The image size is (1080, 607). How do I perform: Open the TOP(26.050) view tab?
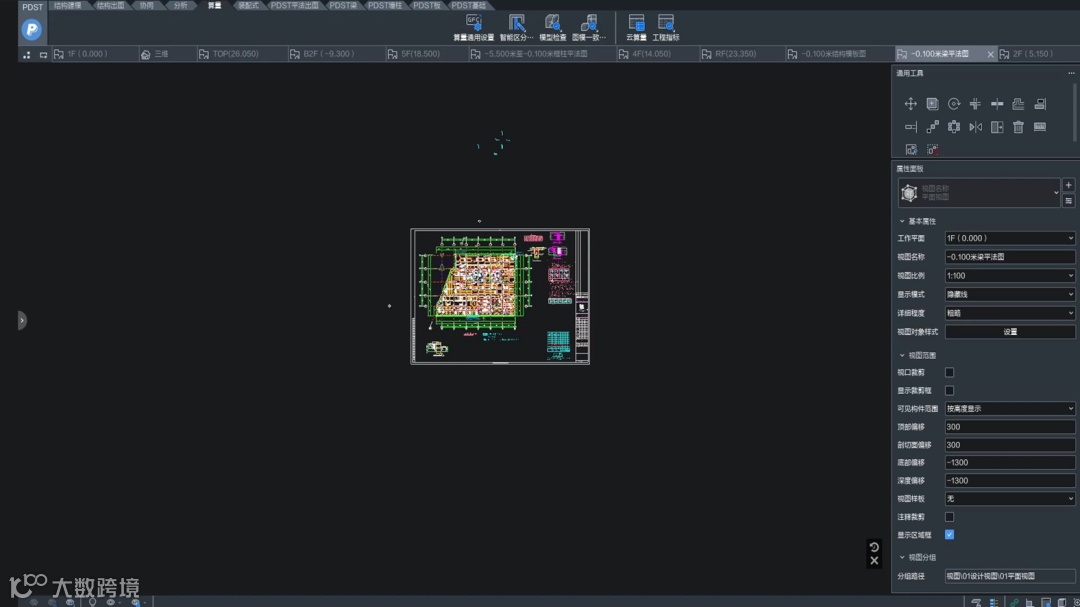coord(235,54)
